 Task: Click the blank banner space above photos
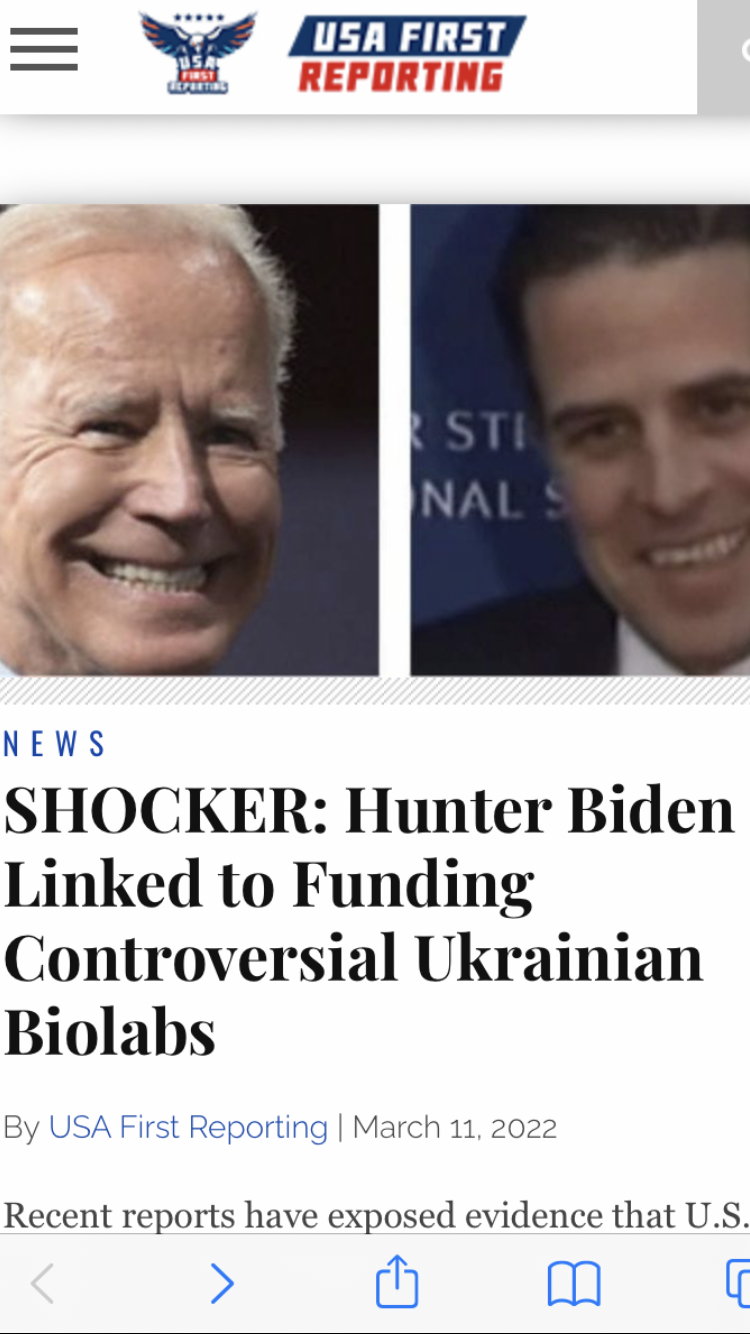point(375,160)
